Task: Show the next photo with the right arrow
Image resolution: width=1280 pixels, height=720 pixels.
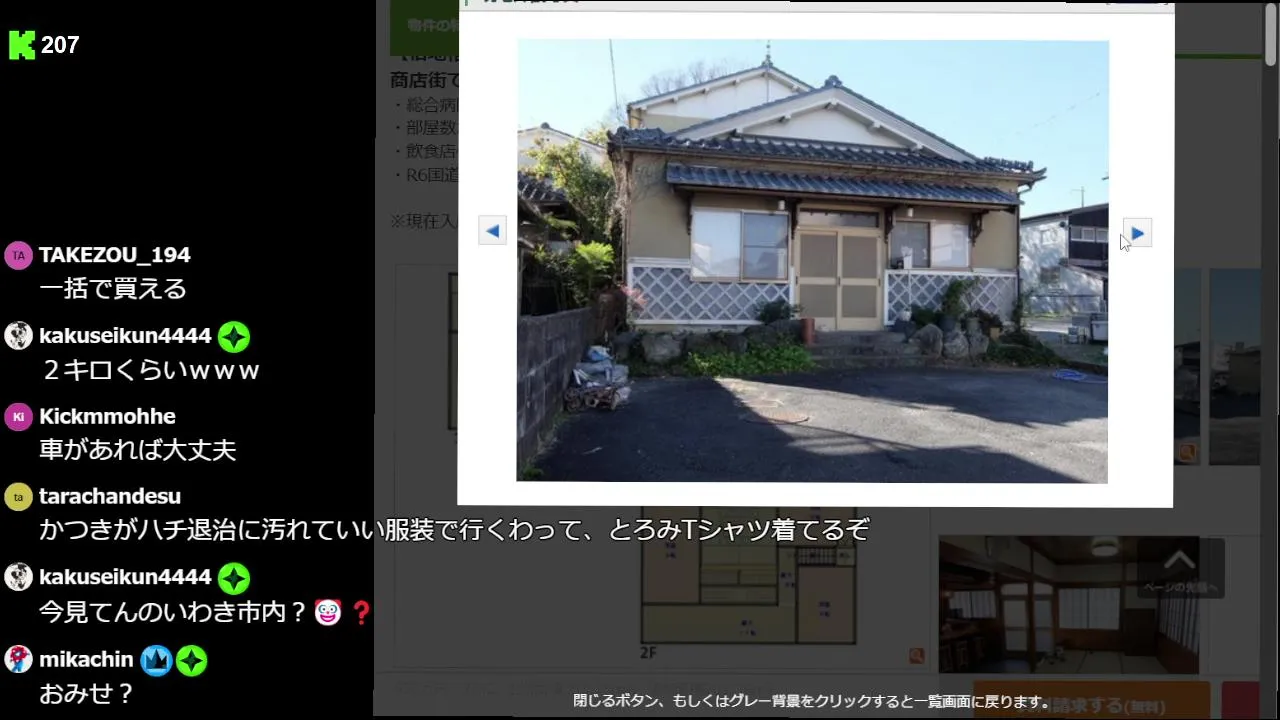Action: click(1137, 233)
